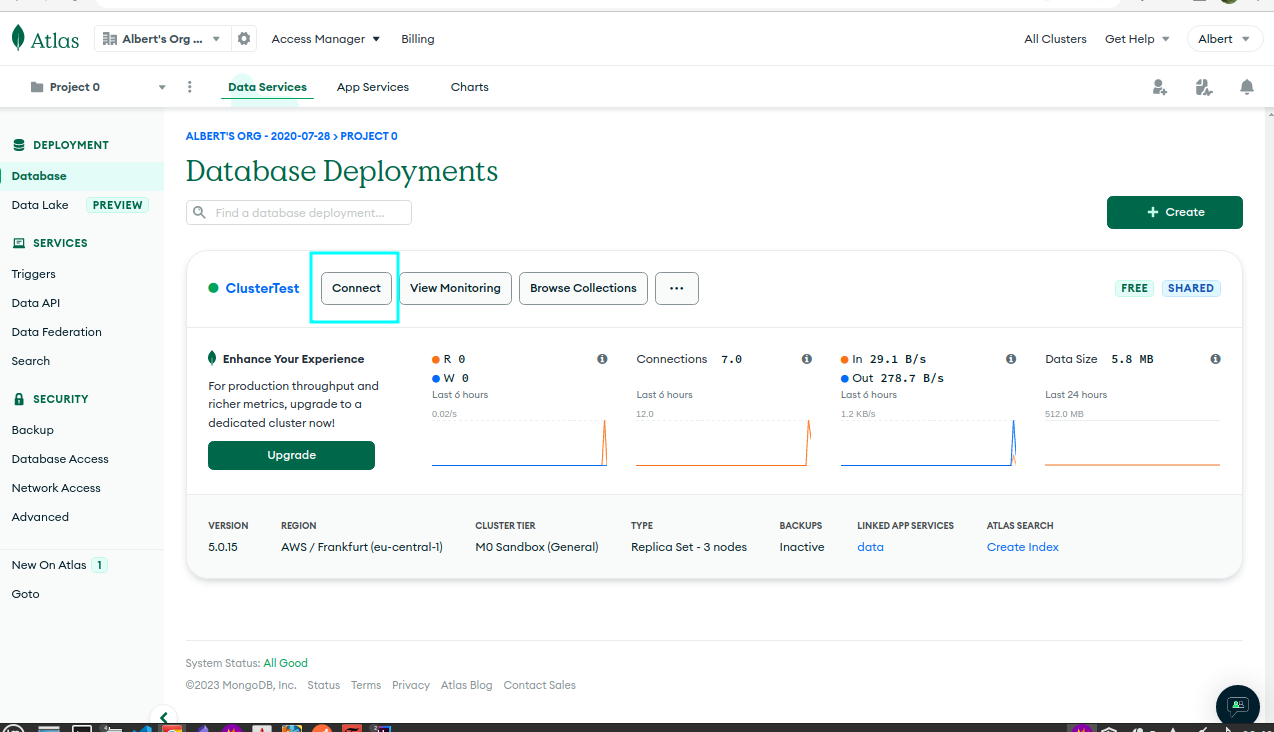Open All Clusters link
Image resolution: width=1274 pixels, height=732 pixels.
(1055, 39)
